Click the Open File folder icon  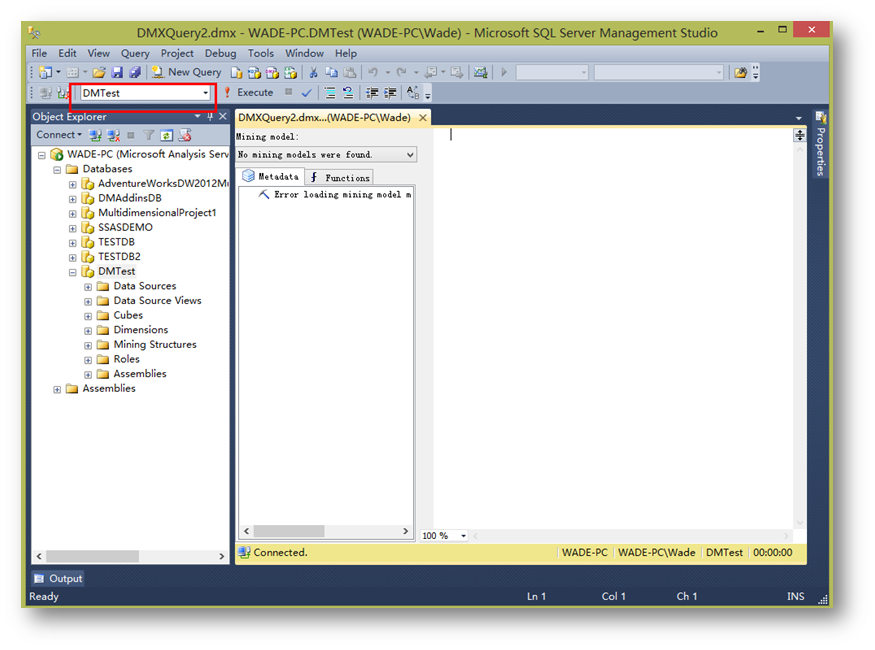tap(99, 73)
